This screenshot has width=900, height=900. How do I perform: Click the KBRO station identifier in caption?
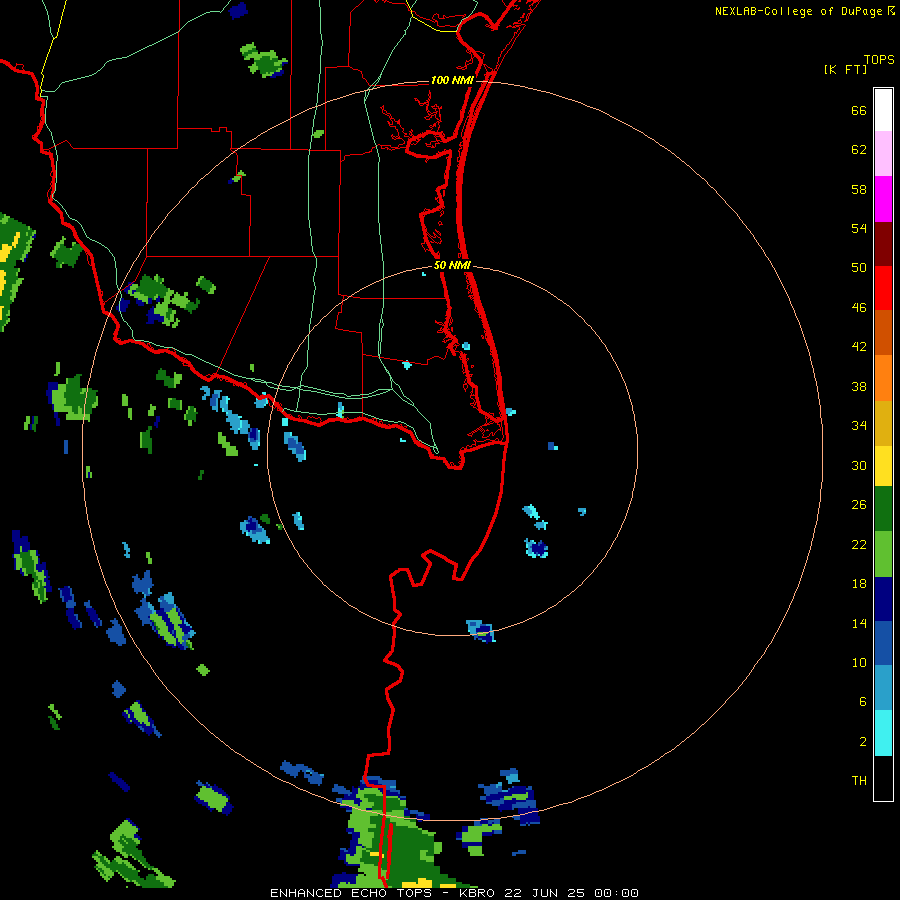(x=476, y=893)
